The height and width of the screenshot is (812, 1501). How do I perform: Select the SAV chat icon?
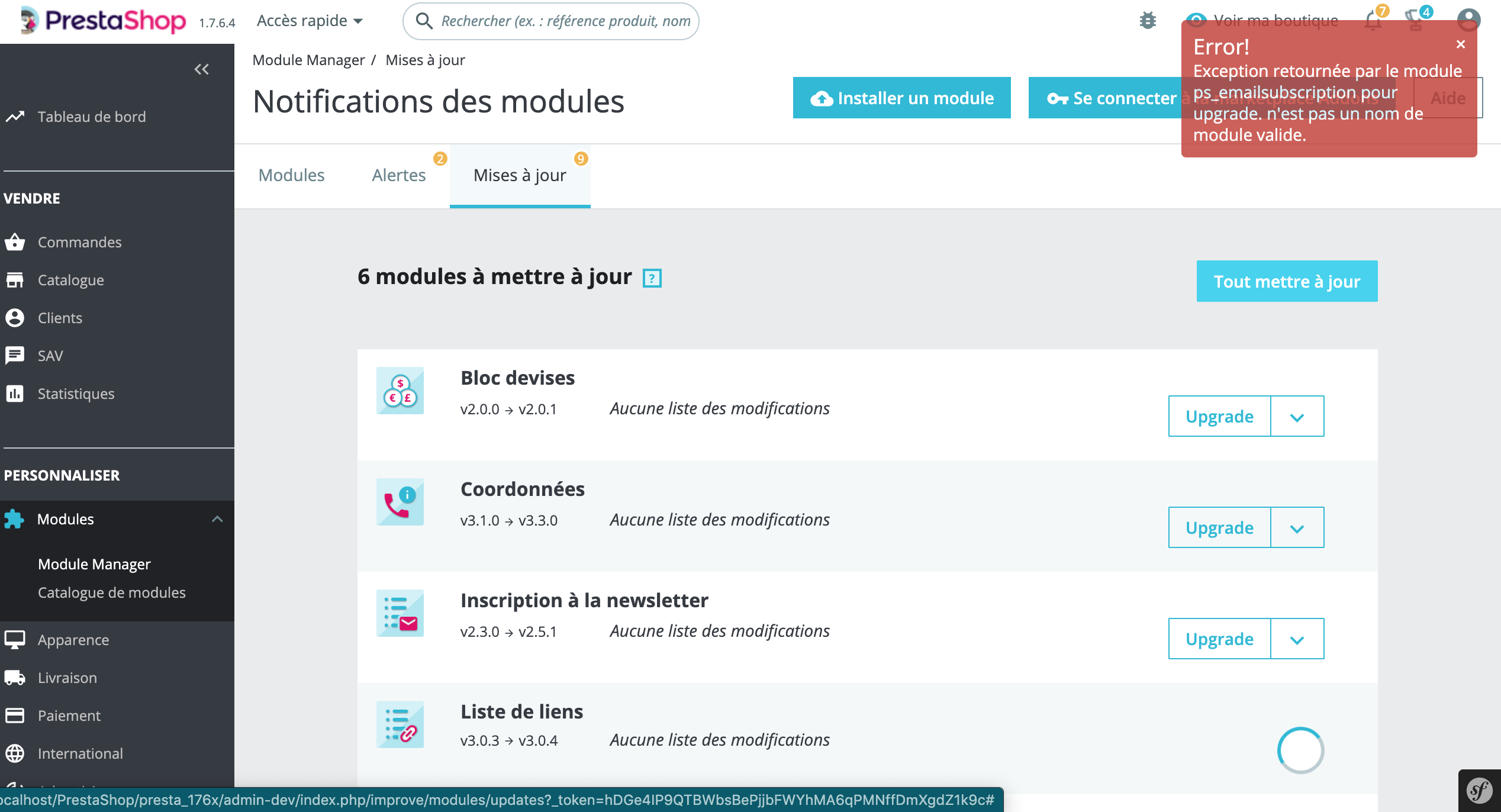click(x=15, y=356)
